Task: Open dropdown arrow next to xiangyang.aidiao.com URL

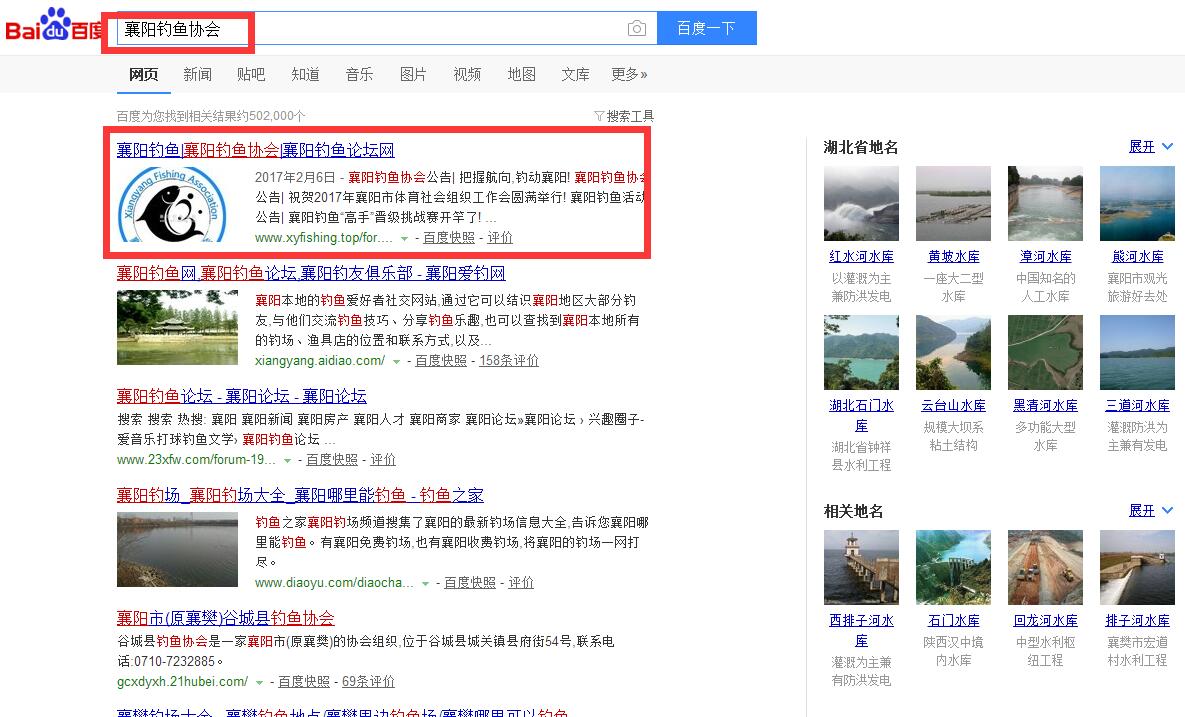Action: [x=396, y=362]
